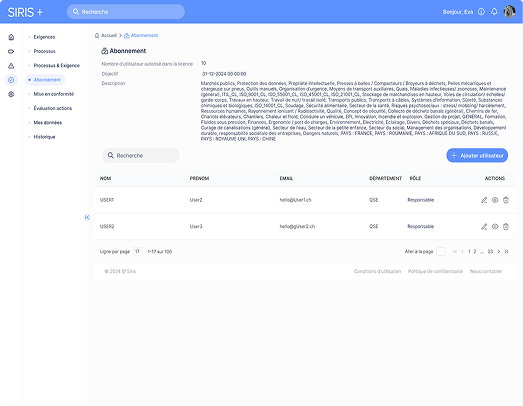Click the warning triangle sidebar icon

11,66
